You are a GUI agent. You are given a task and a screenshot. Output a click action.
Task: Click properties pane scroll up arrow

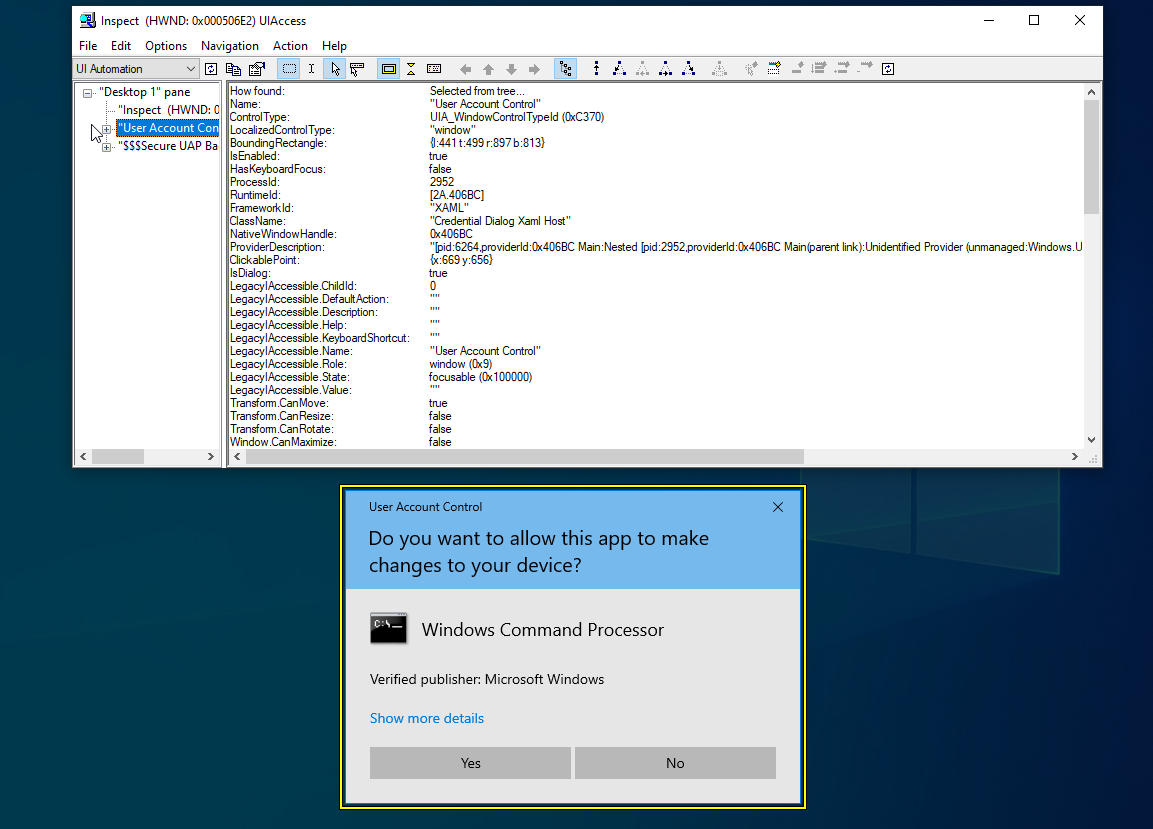[x=1091, y=92]
